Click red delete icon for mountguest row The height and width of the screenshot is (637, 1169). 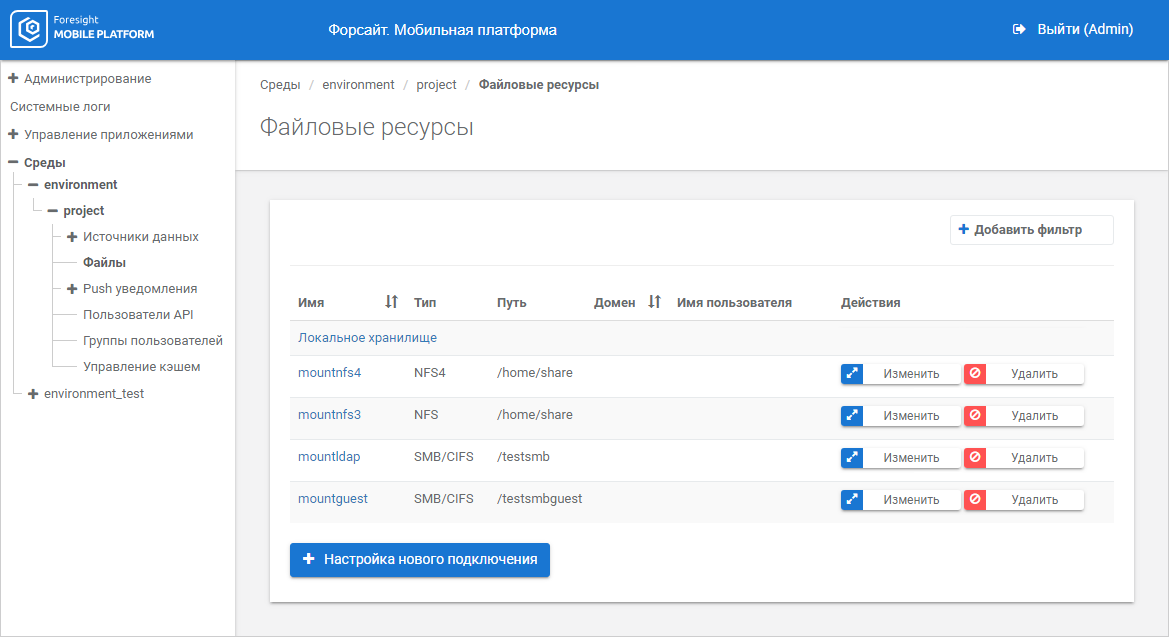[x=975, y=500]
